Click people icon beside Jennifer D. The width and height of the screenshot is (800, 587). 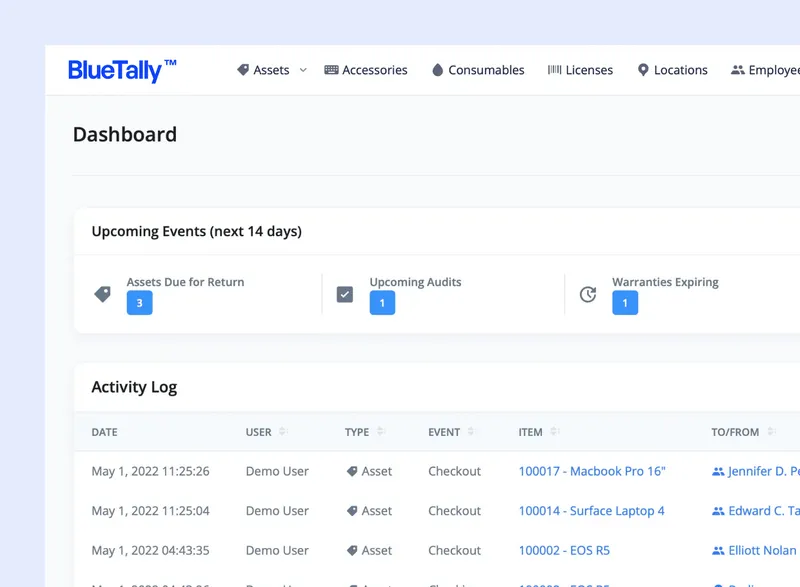coord(718,472)
